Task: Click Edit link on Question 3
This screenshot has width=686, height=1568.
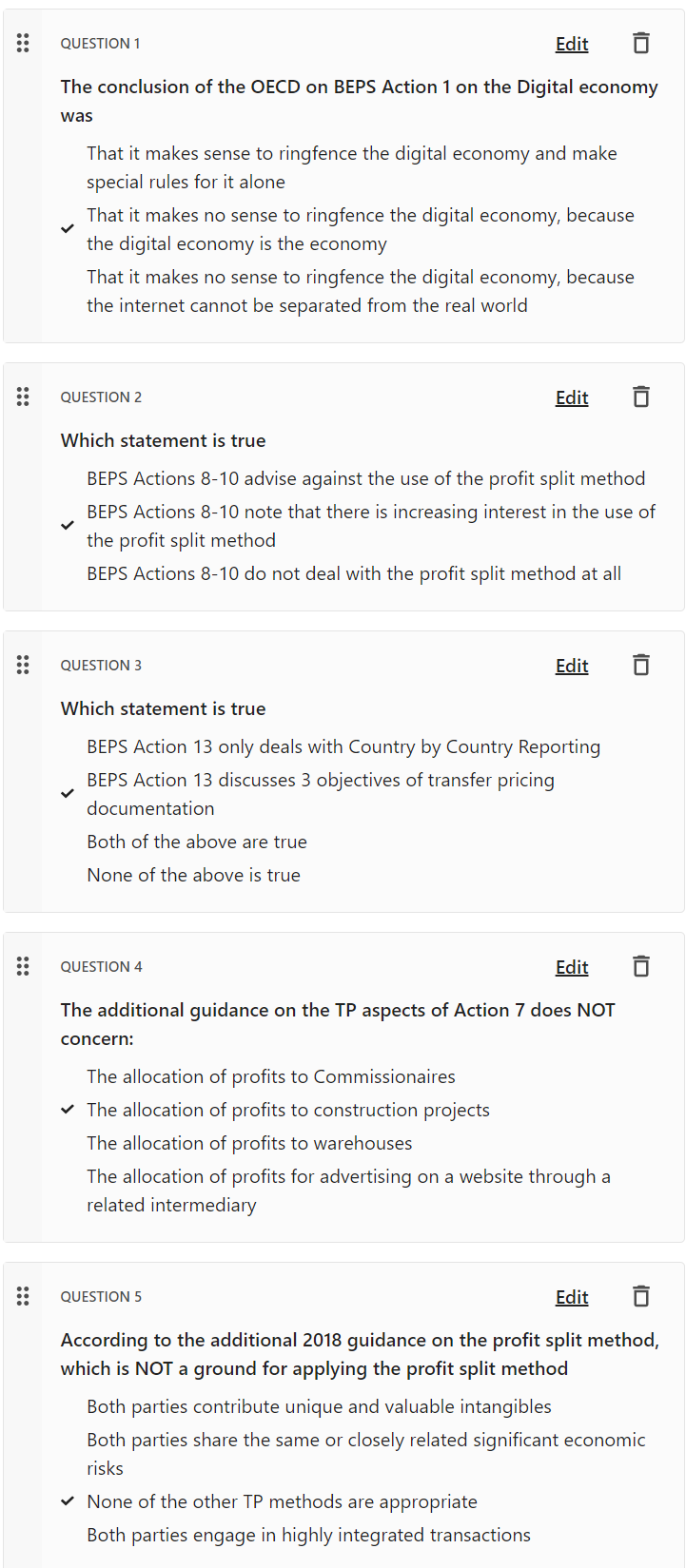Action: [572, 666]
